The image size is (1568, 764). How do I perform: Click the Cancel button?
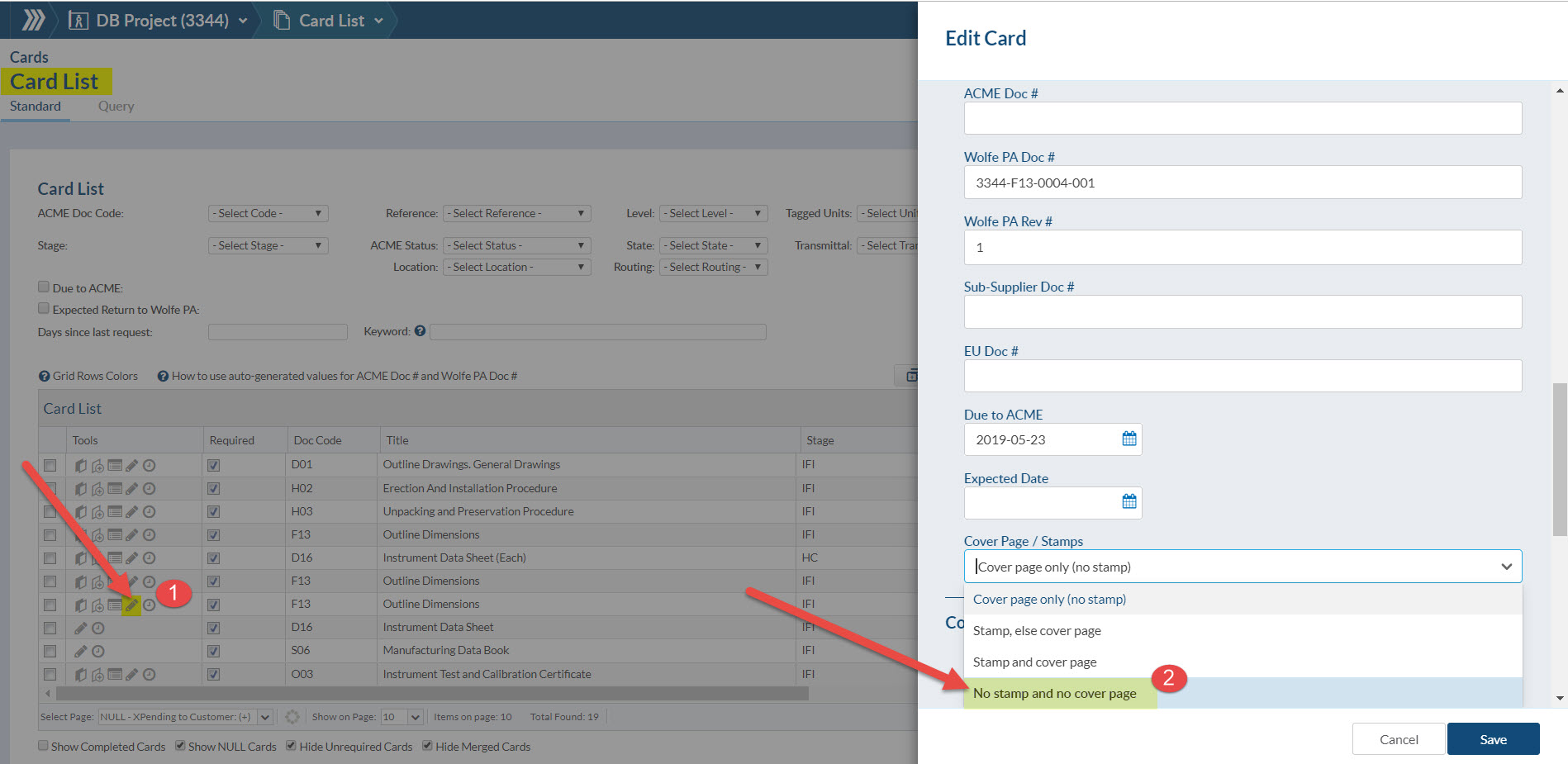(1399, 739)
